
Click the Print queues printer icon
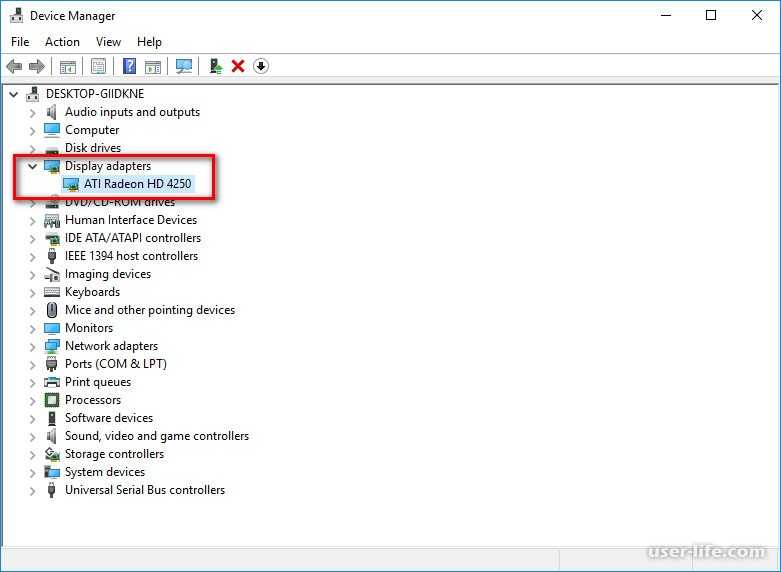coord(52,382)
